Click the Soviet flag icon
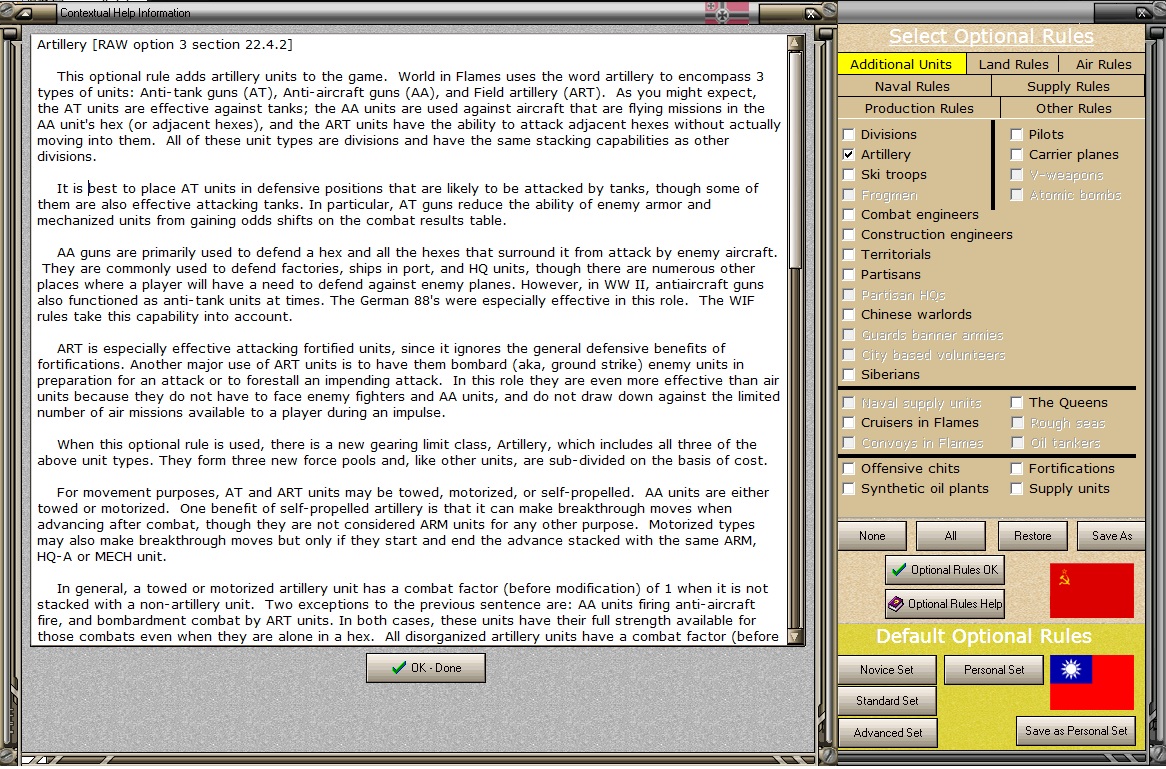 (1092, 591)
